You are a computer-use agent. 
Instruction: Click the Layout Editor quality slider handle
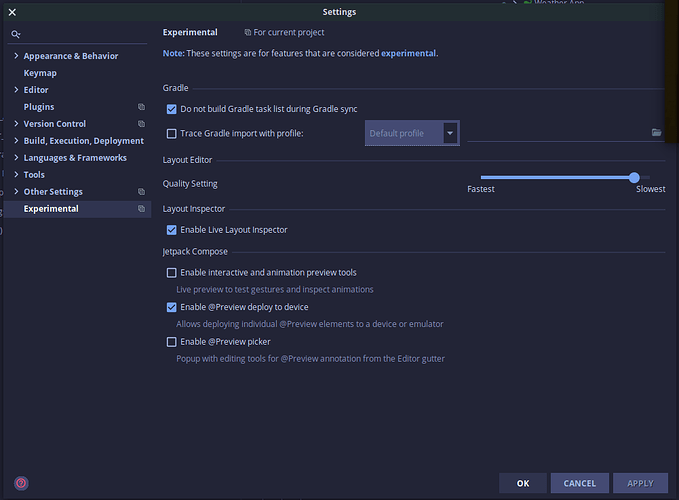point(634,177)
